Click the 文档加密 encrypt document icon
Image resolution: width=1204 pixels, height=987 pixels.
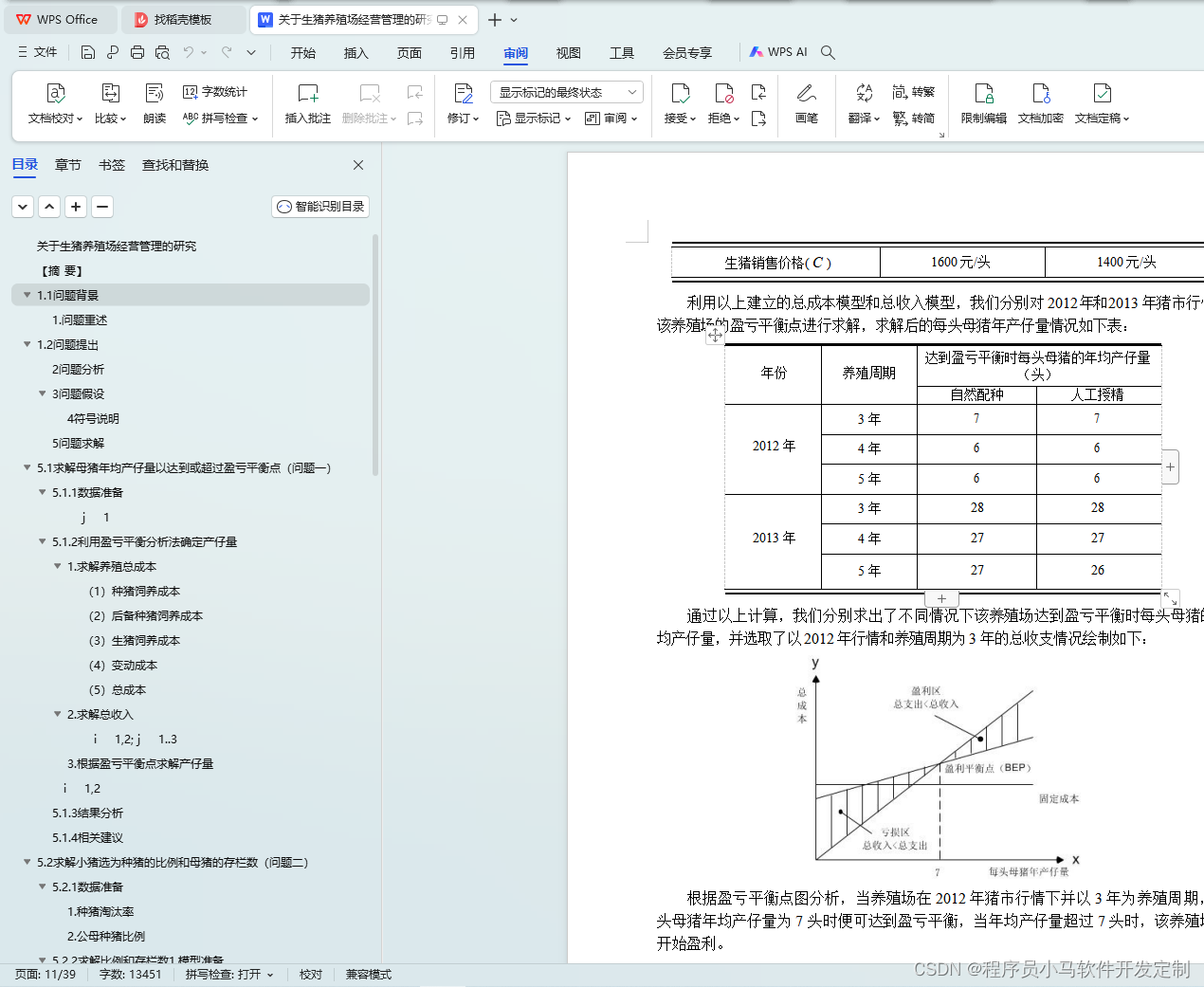click(x=1041, y=93)
